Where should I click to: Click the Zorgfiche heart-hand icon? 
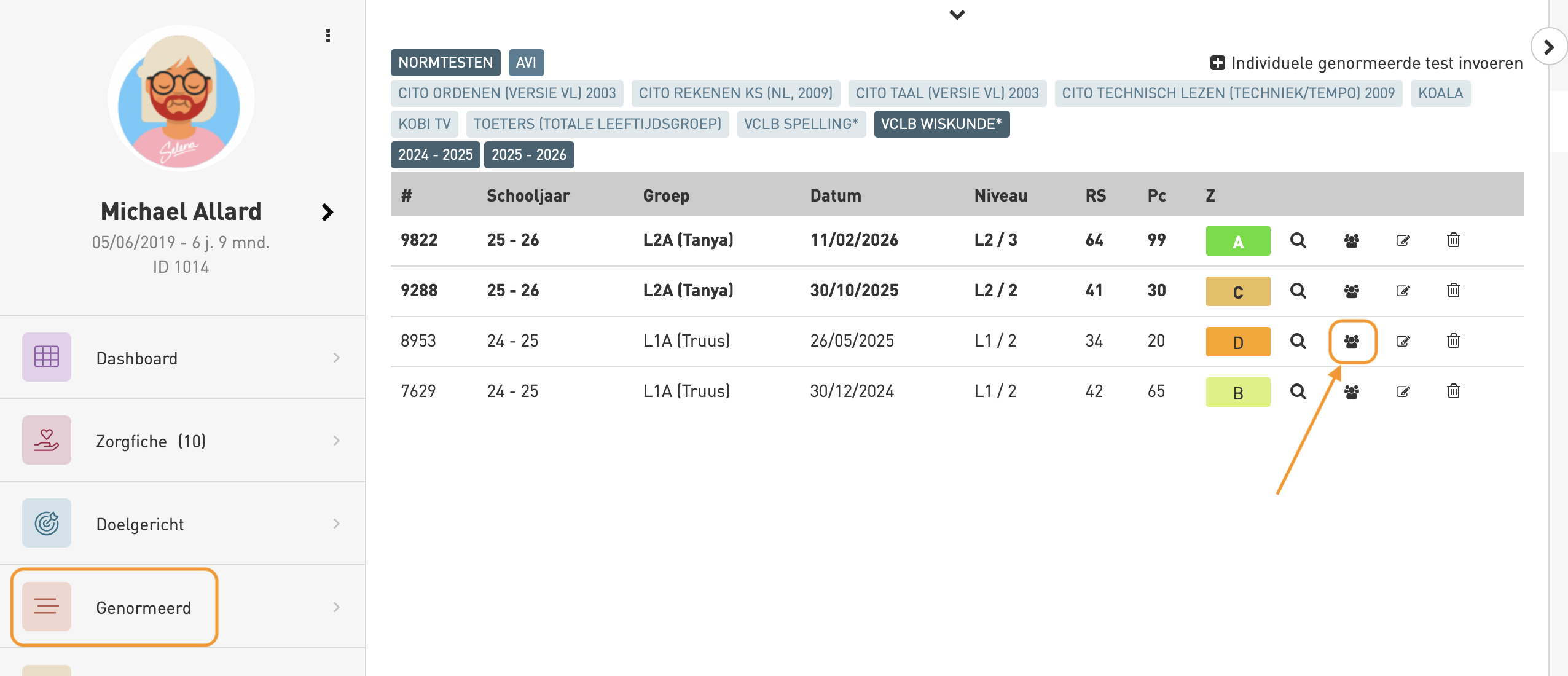coord(47,440)
